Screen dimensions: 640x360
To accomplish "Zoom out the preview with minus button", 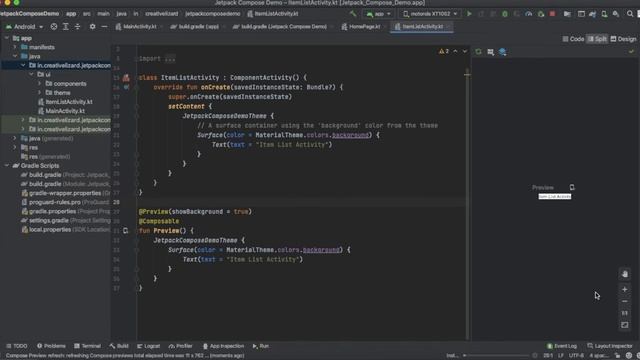I will [x=624, y=301].
